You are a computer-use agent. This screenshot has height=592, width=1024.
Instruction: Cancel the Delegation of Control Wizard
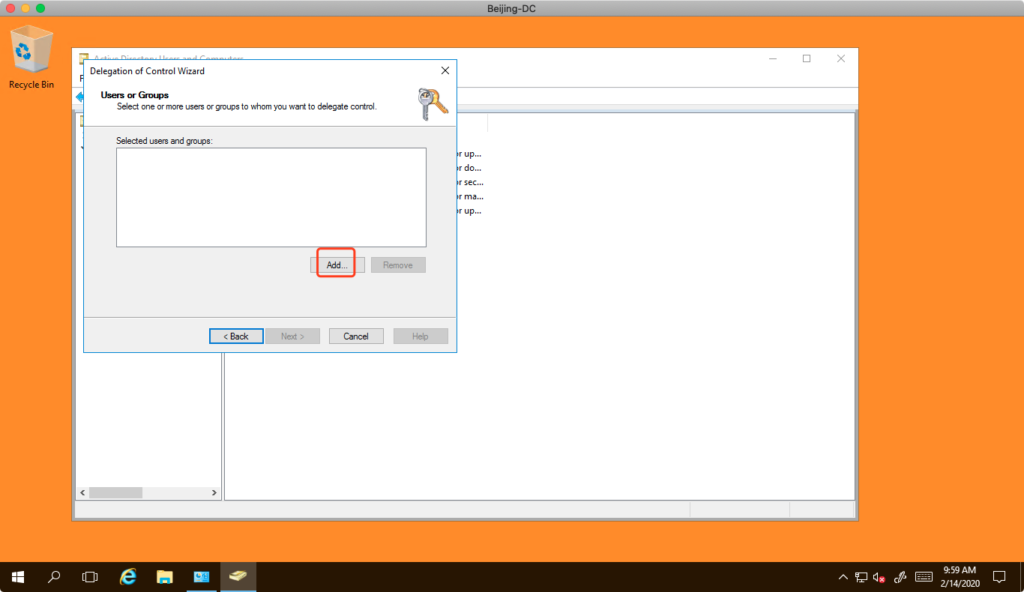(356, 336)
